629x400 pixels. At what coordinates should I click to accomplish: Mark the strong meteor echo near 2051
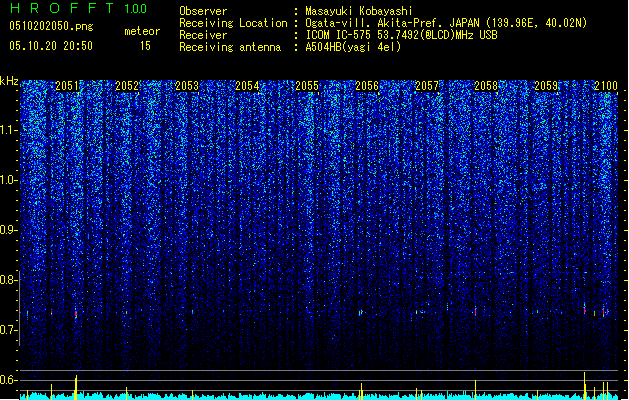click(76, 314)
